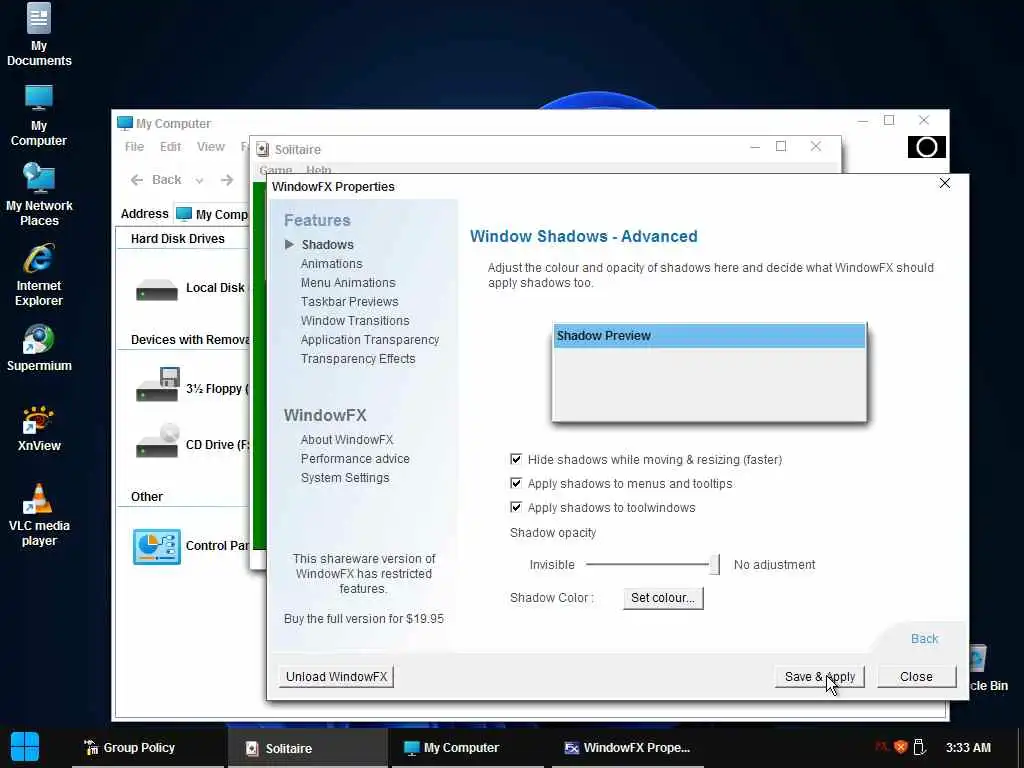Click the Address bar in My Computer
Screen dimensions: 1024x768
(212, 214)
